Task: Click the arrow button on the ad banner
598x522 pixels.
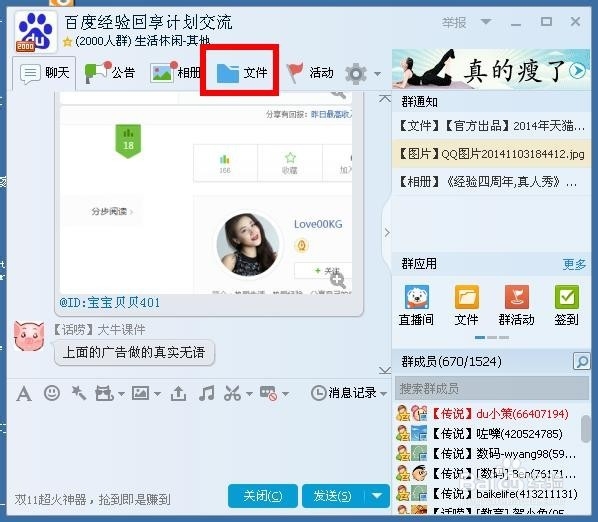Action: pos(577,71)
